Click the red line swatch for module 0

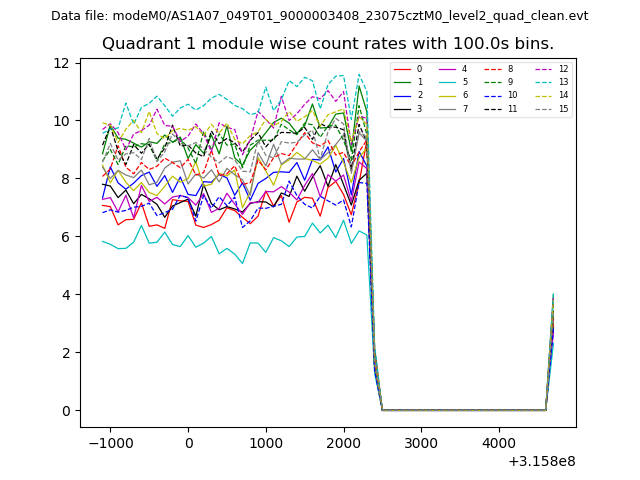(401, 69)
